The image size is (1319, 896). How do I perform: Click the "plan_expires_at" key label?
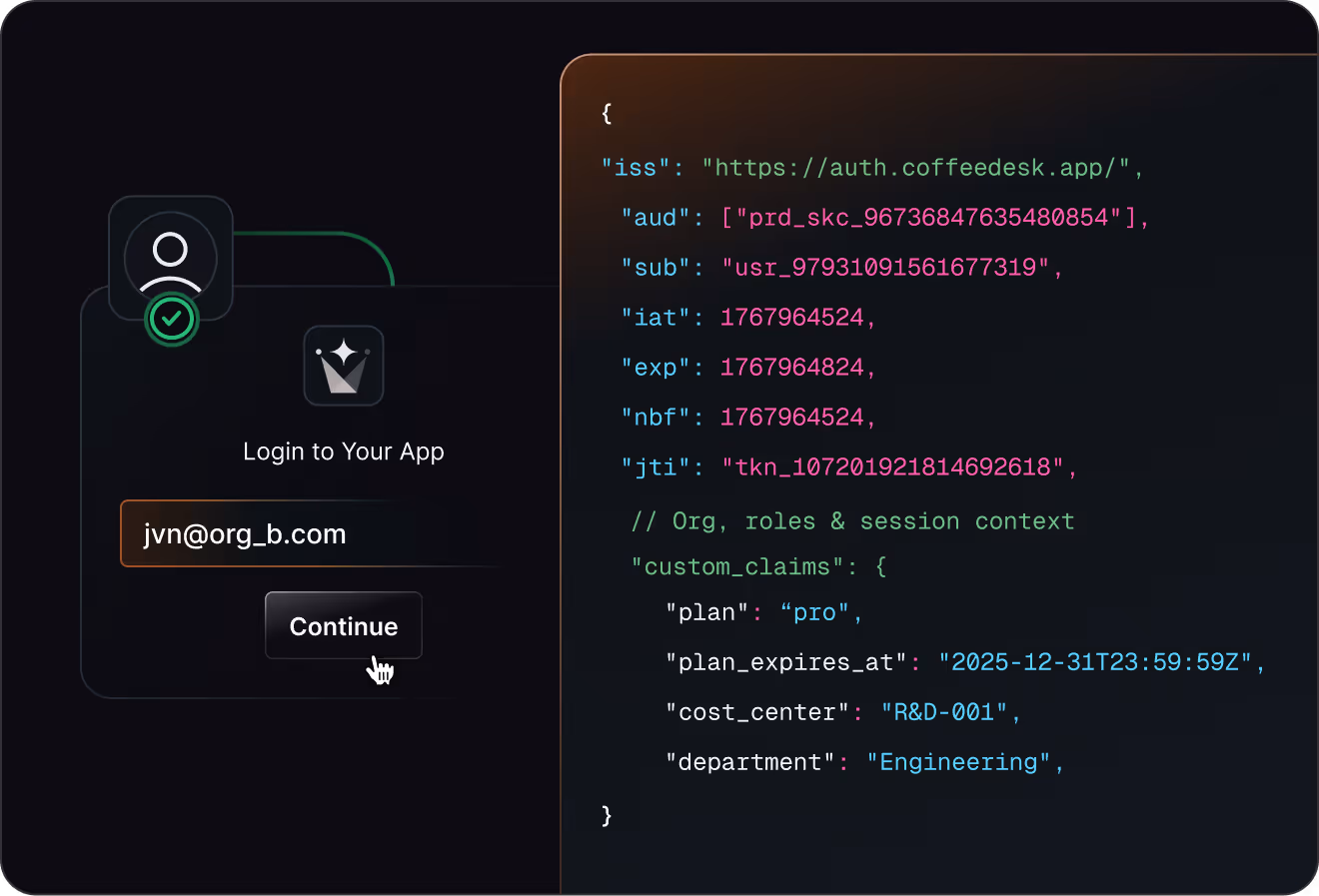tap(785, 662)
